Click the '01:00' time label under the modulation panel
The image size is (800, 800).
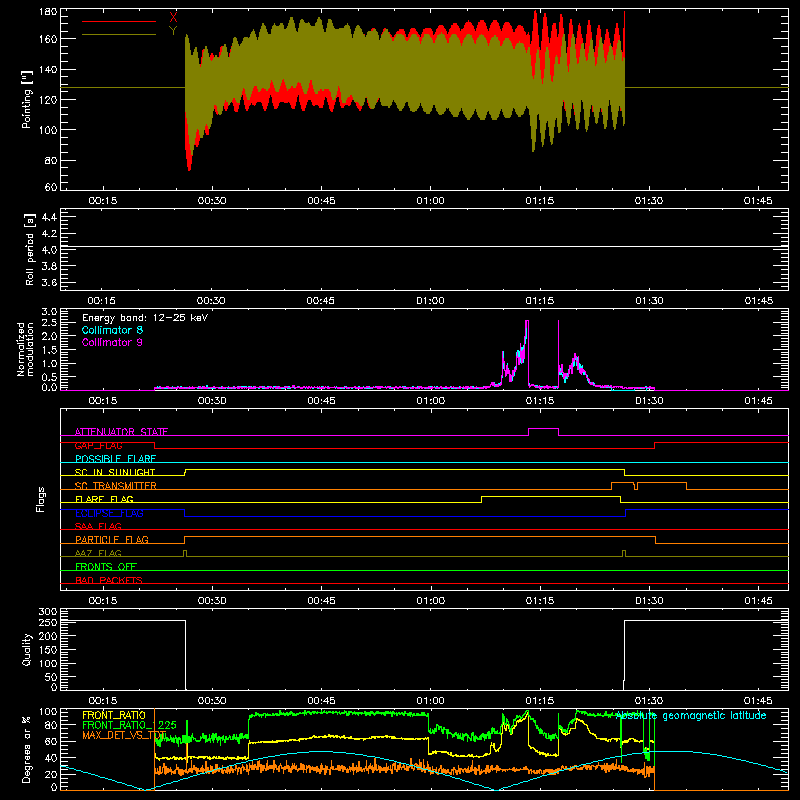[430, 401]
